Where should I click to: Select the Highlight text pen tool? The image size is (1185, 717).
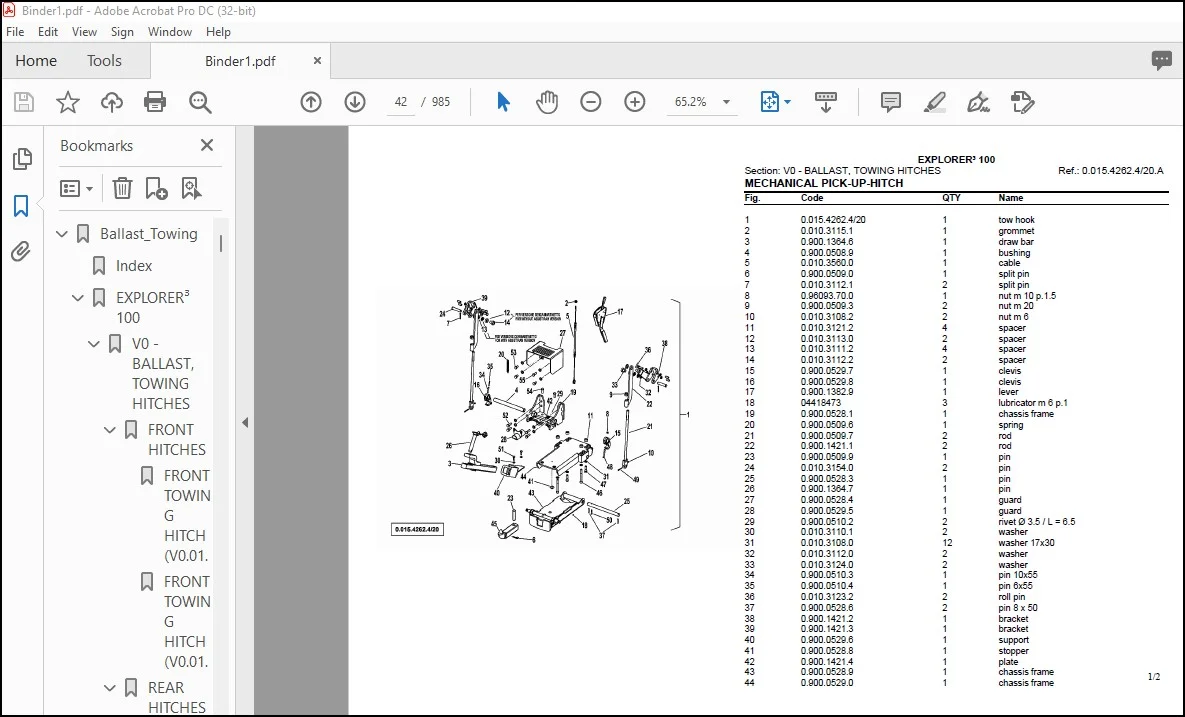click(x=935, y=102)
